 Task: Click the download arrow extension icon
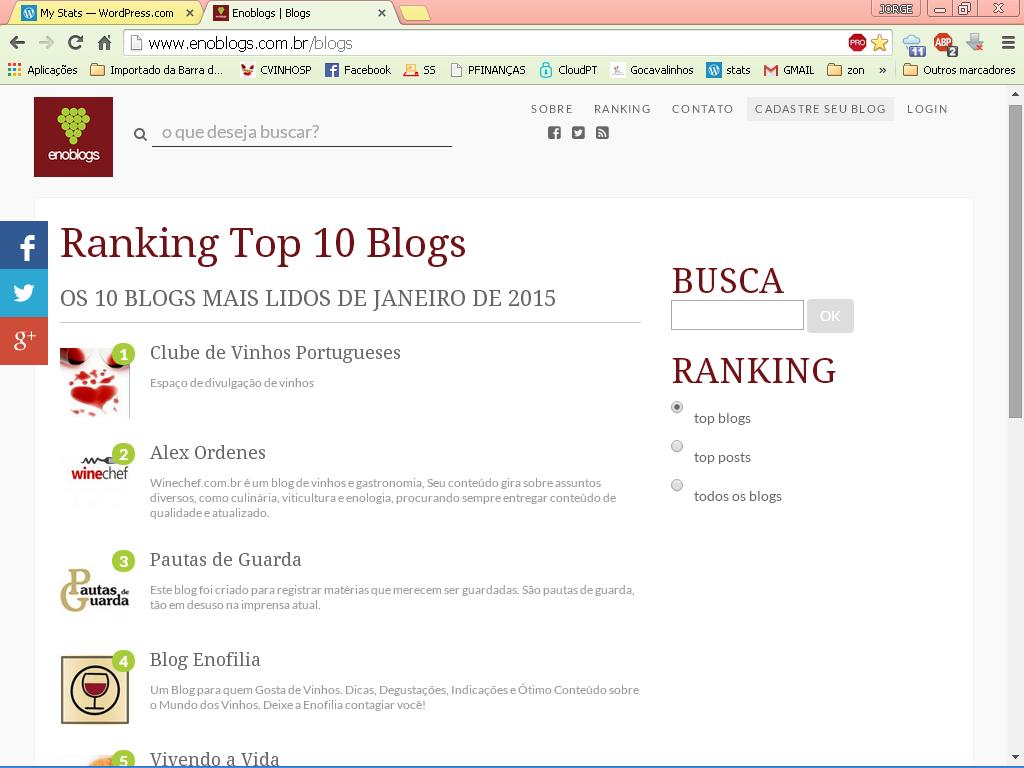pyautogui.click(x=975, y=43)
